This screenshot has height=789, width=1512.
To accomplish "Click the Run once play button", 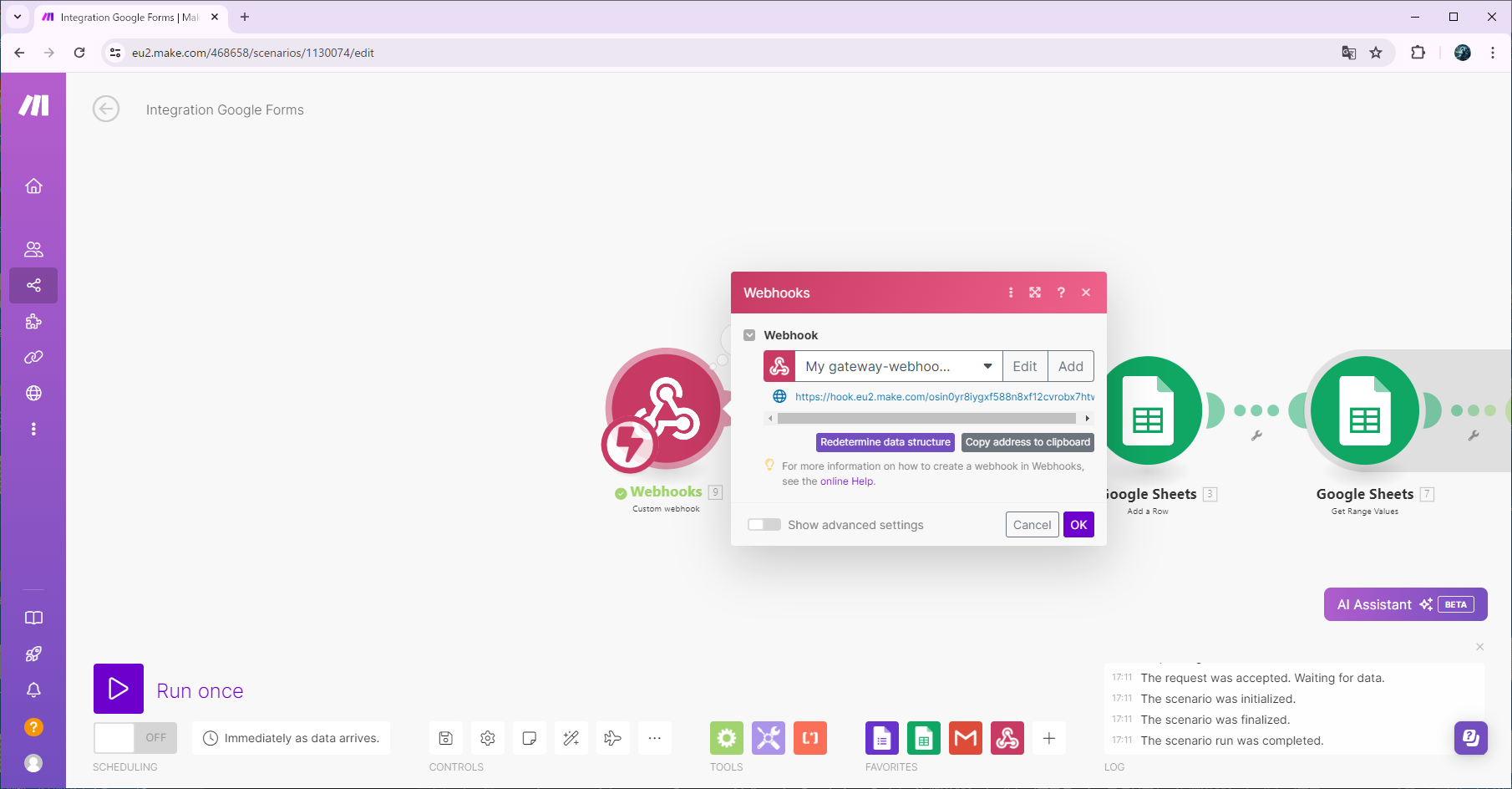I will pos(119,689).
